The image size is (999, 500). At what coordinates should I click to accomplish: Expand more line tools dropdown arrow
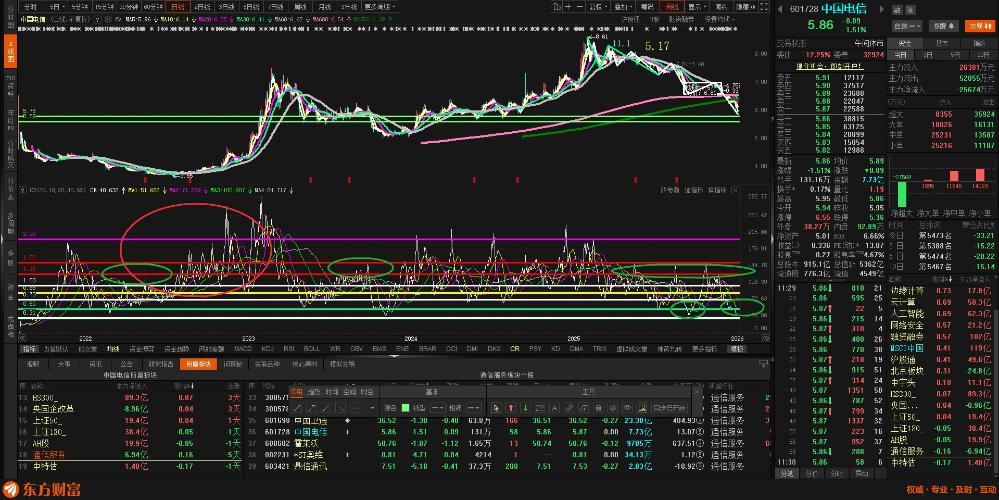(x=372, y=408)
